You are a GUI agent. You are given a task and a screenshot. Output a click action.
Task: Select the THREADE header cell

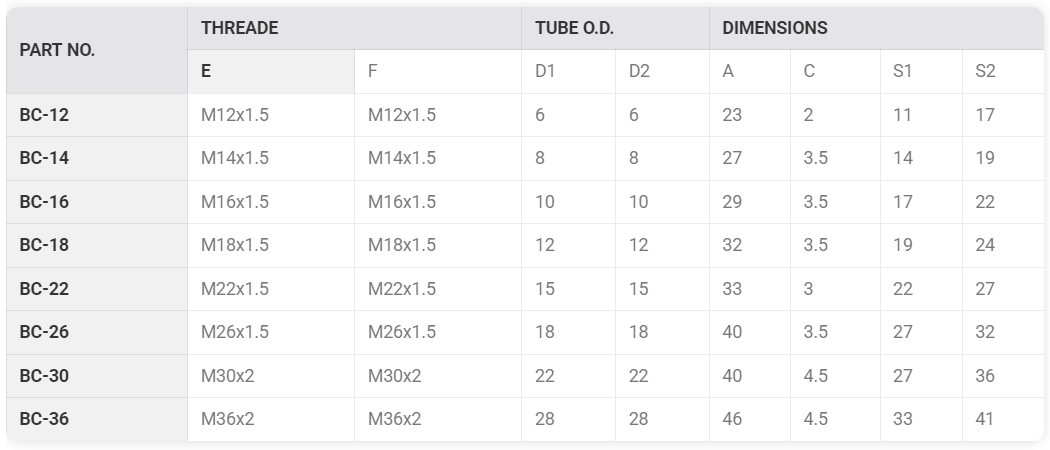coord(354,28)
